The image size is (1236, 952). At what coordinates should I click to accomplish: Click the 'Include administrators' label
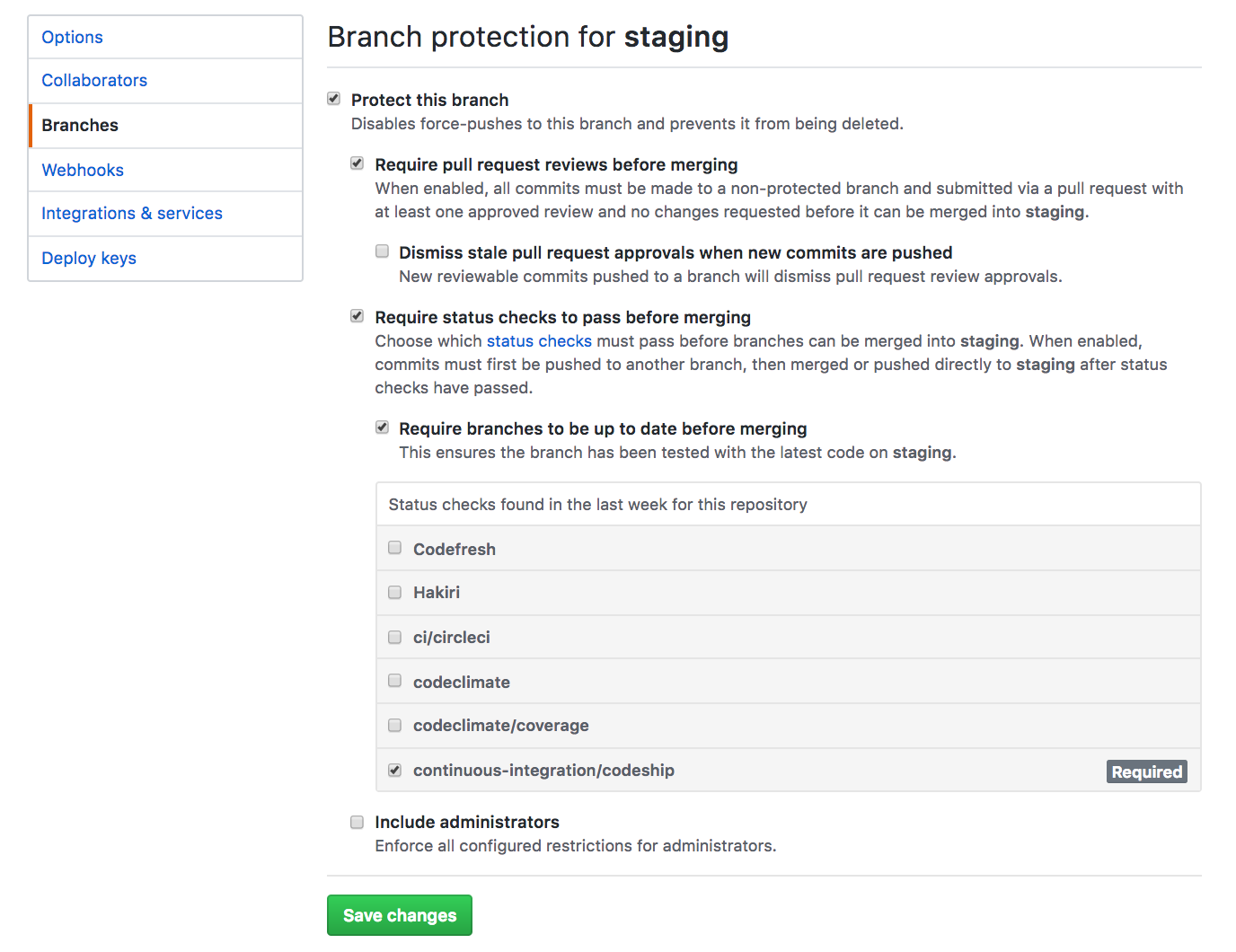click(x=467, y=822)
